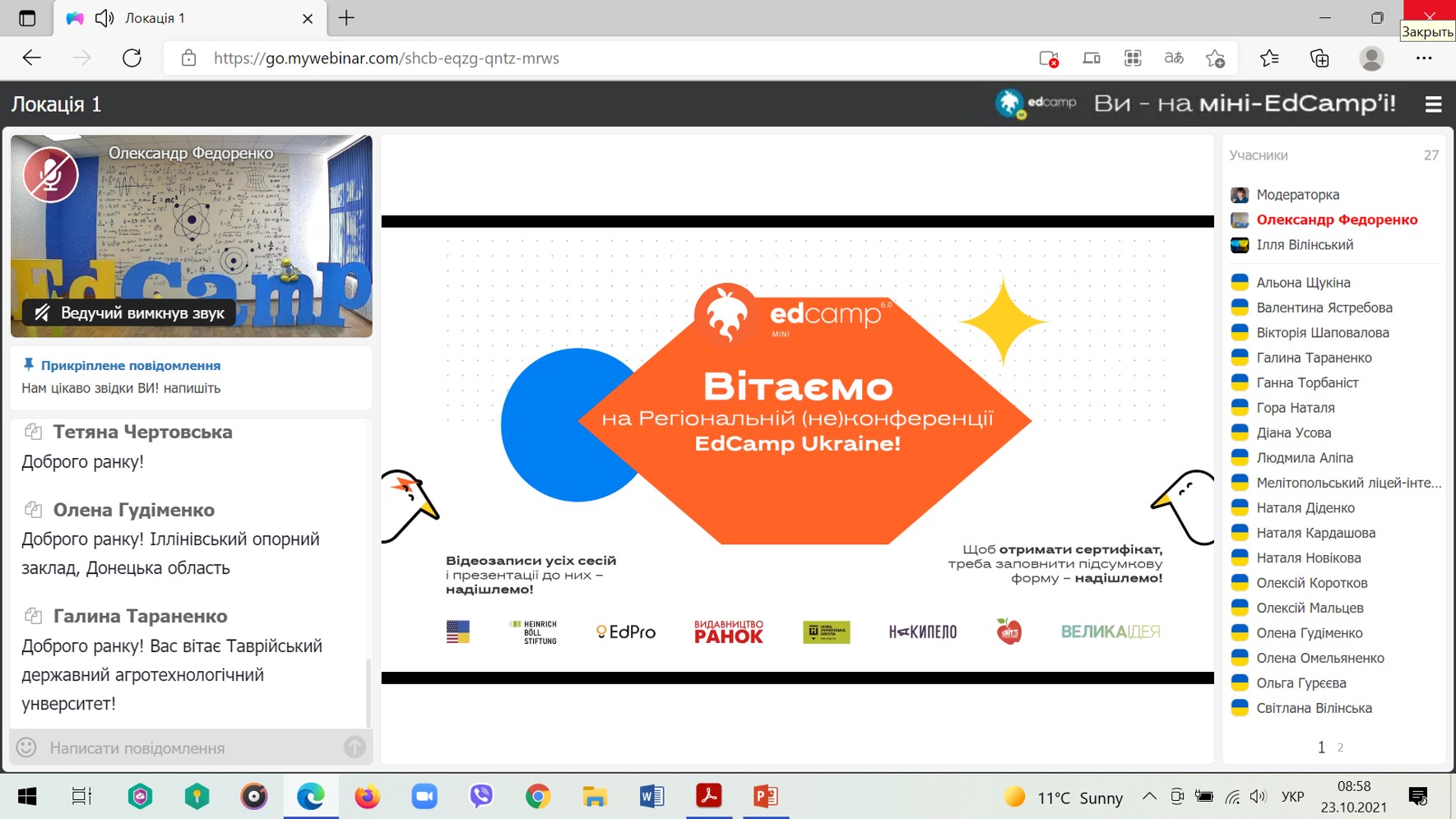Select the Локація 1 browser tab
This screenshot has width=1456, height=819.
190,18
